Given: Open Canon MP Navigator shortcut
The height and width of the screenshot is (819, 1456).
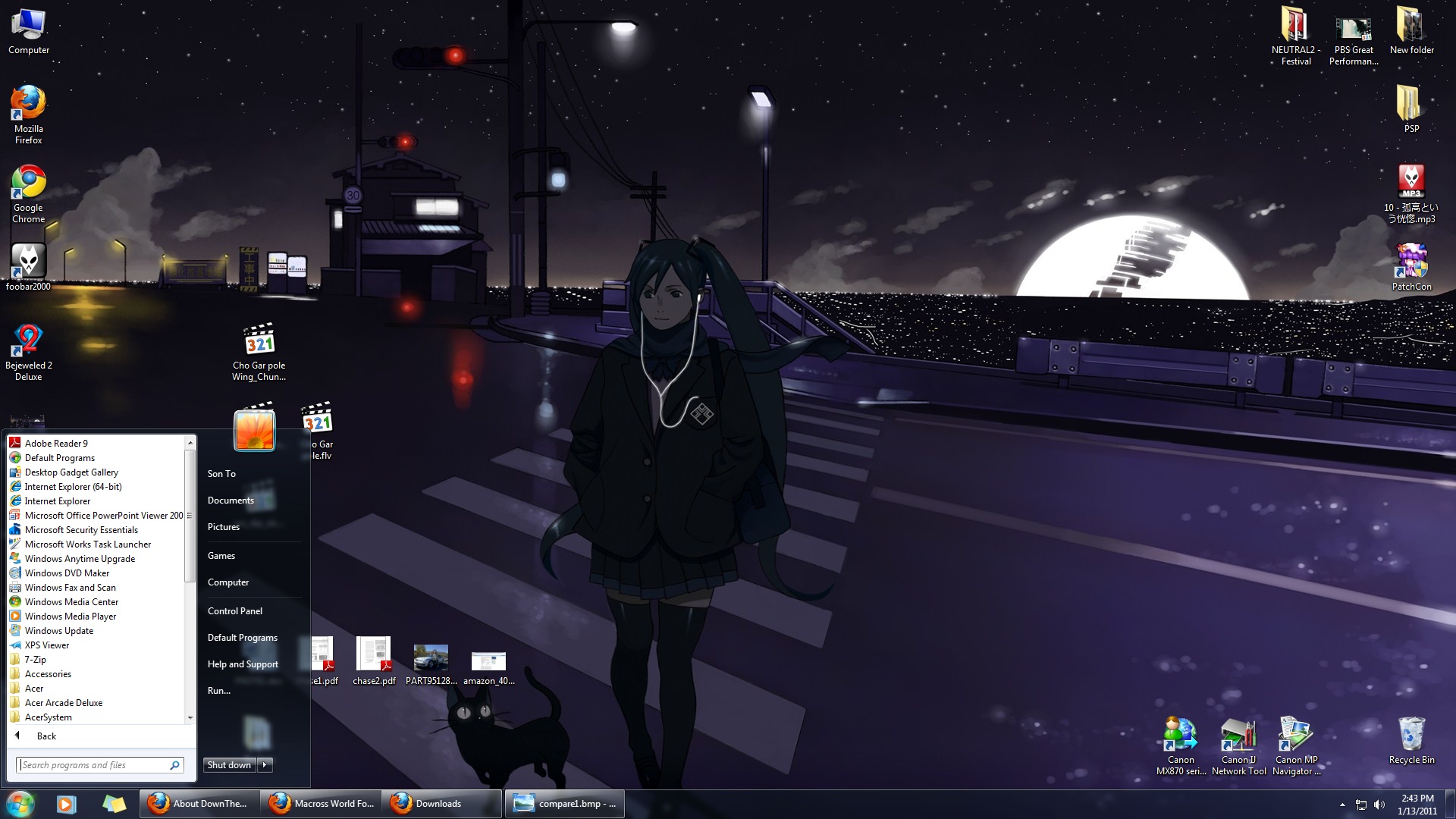Looking at the screenshot, I should click(x=1296, y=746).
